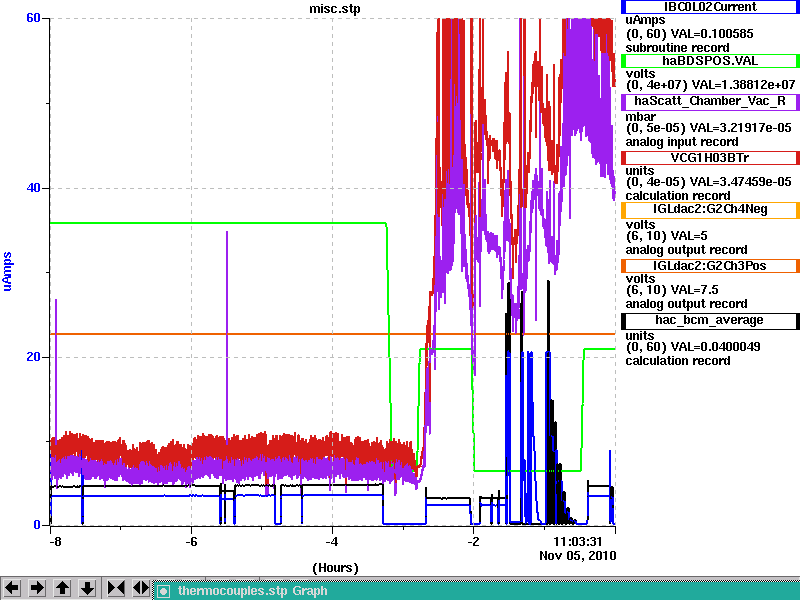The width and height of the screenshot is (800, 600).
Task: Click the date Nov 05, 2010
Action: point(578,556)
